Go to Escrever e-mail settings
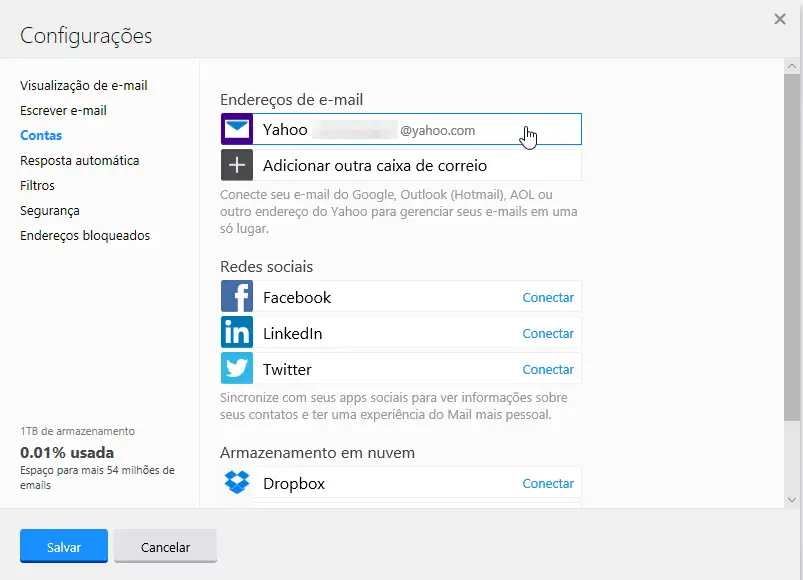 click(x=63, y=111)
